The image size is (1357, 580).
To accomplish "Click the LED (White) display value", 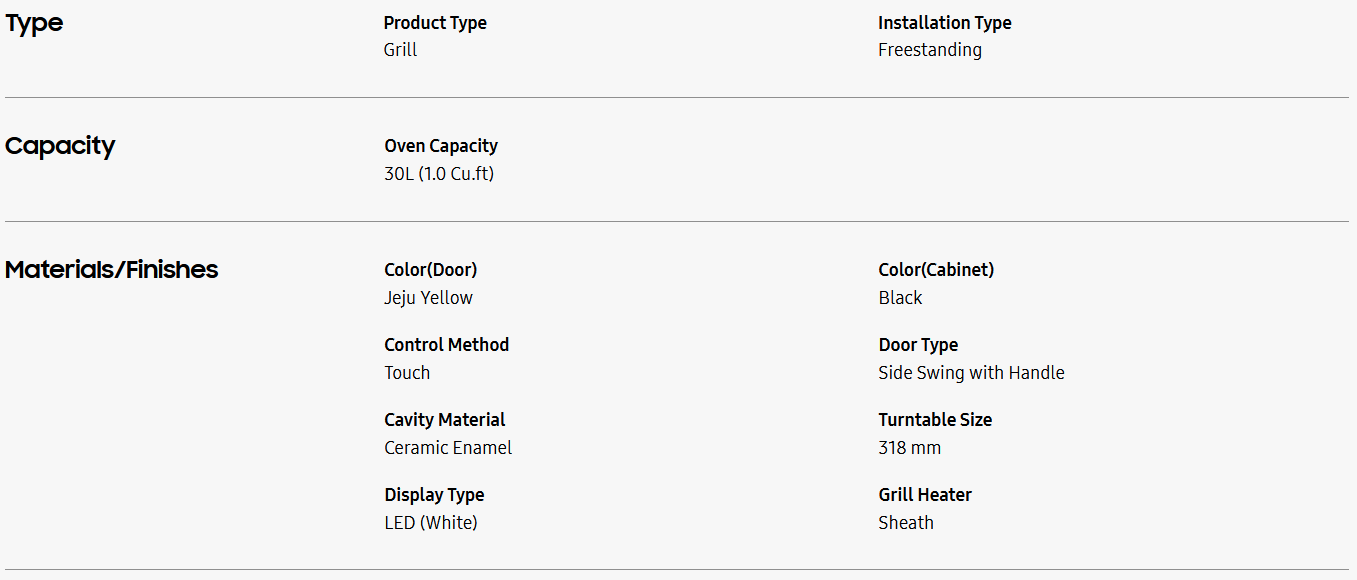I will 430,523.
